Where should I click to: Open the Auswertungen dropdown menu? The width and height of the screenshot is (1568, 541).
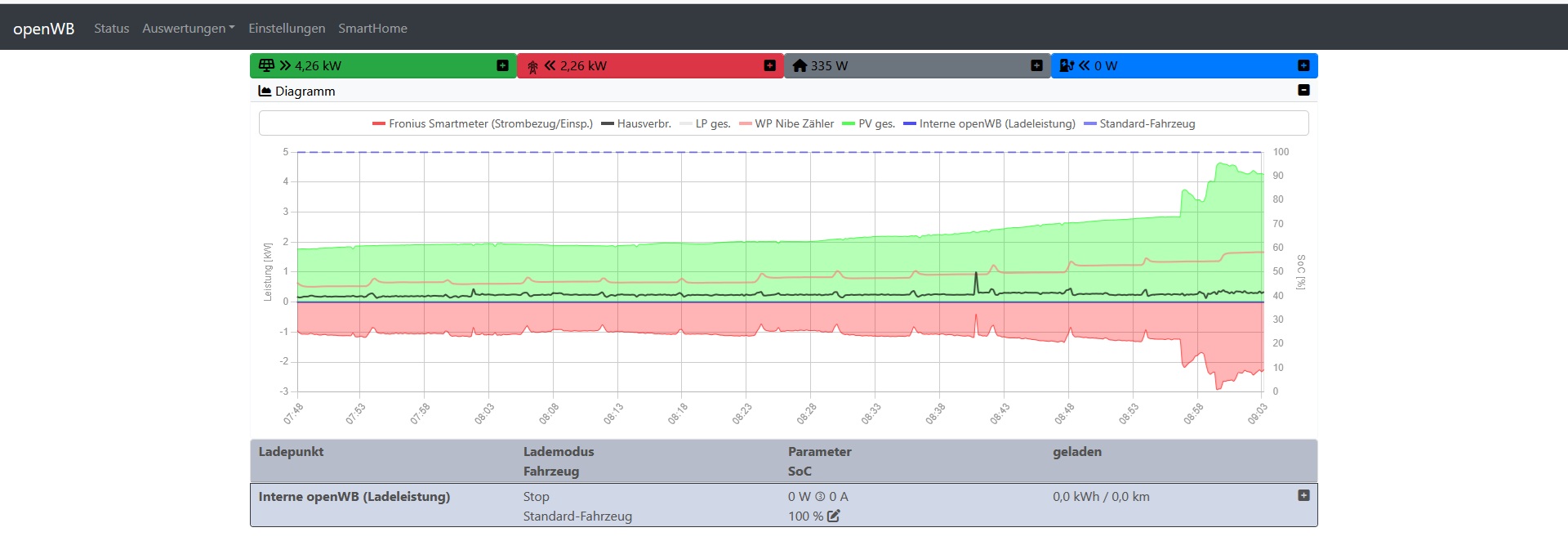[x=188, y=29]
